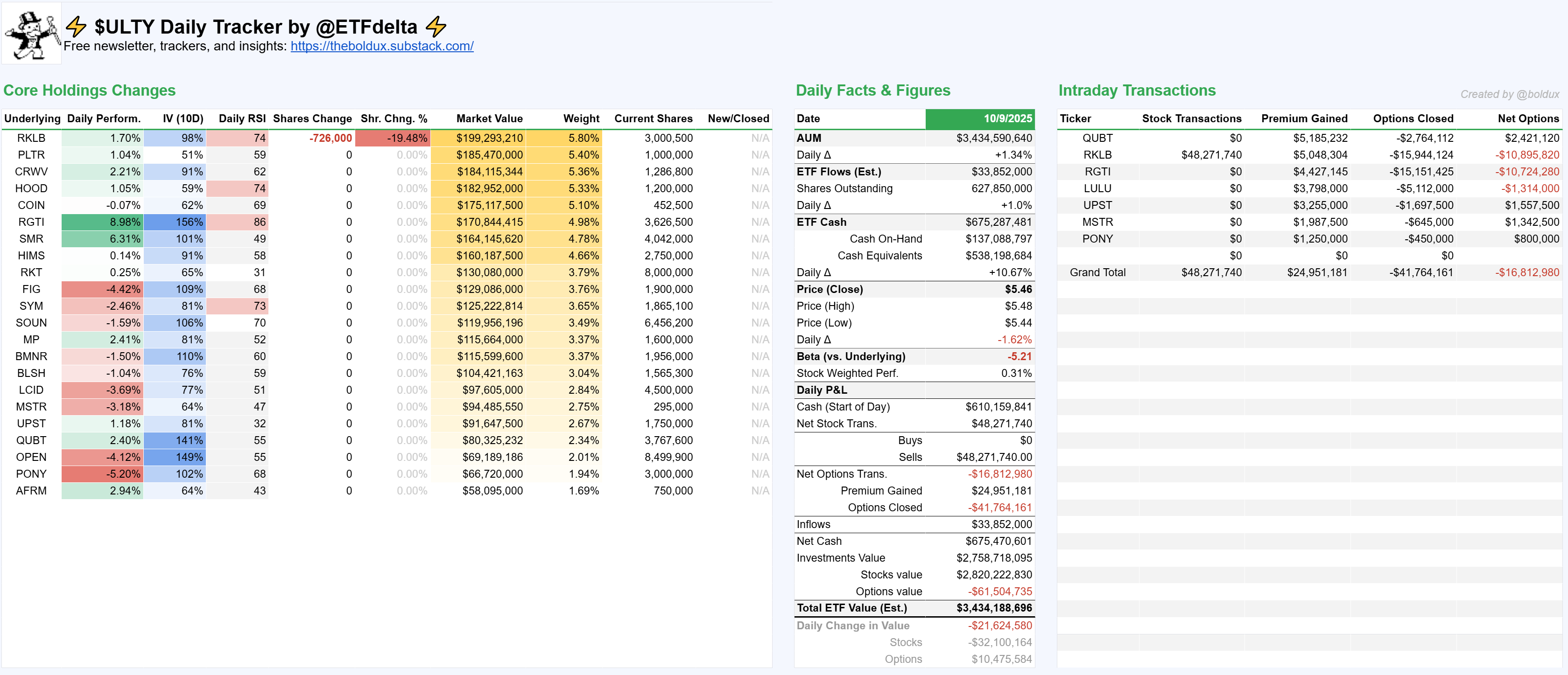This screenshot has height=675, width=1568.
Task: Click the lightning bolt before $ULTY title
Action: pyautogui.click(x=77, y=27)
